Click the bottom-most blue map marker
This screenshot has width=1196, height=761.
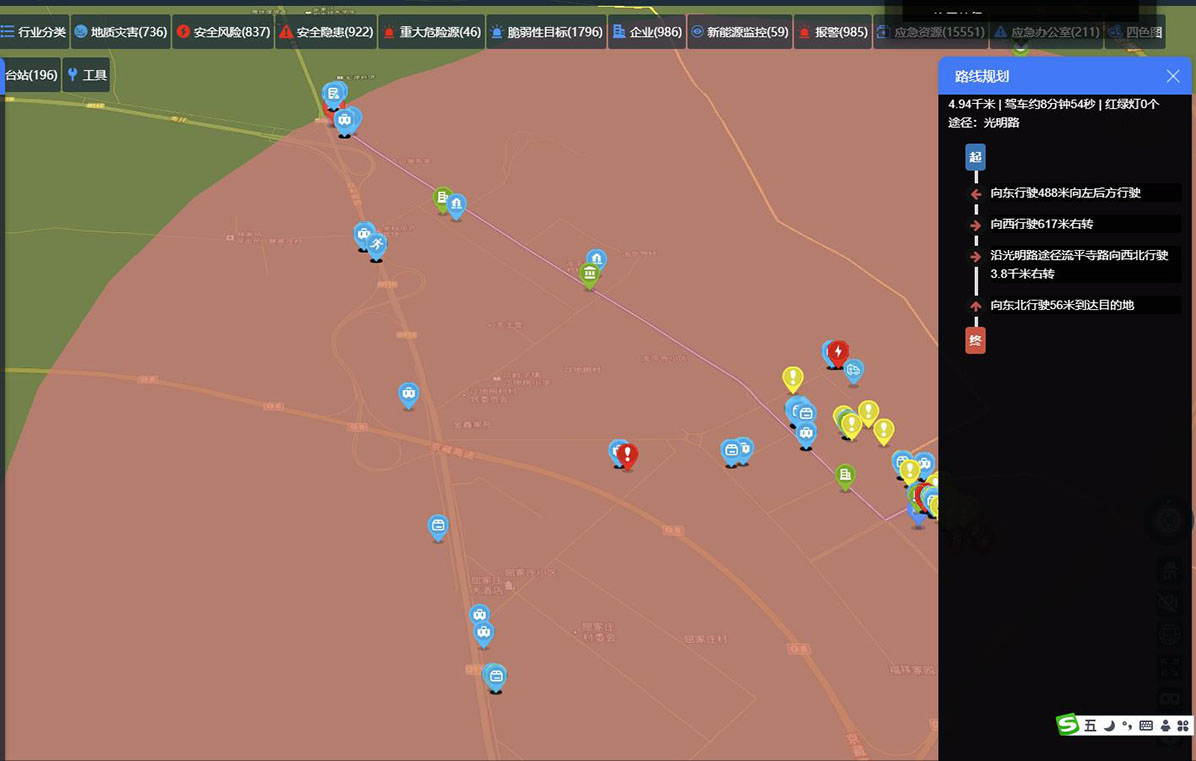pyautogui.click(x=496, y=677)
